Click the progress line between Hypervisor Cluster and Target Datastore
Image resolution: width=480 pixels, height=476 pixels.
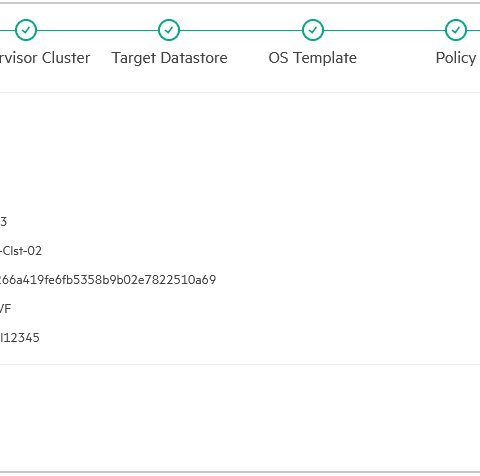click(97, 30)
